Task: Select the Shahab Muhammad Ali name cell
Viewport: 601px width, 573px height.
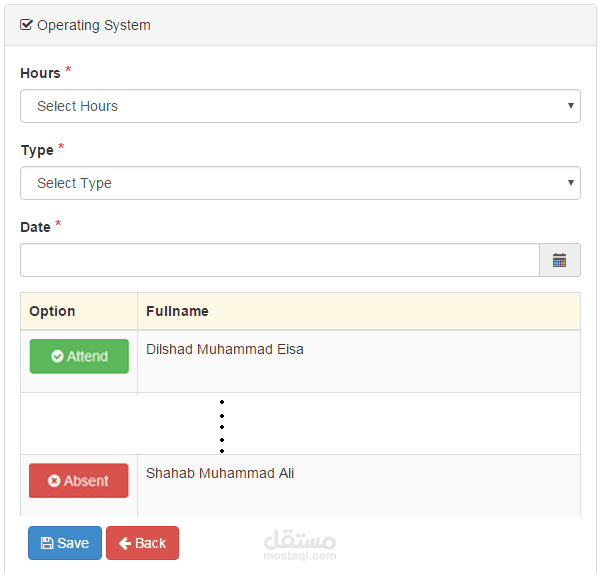Action: [220, 473]
